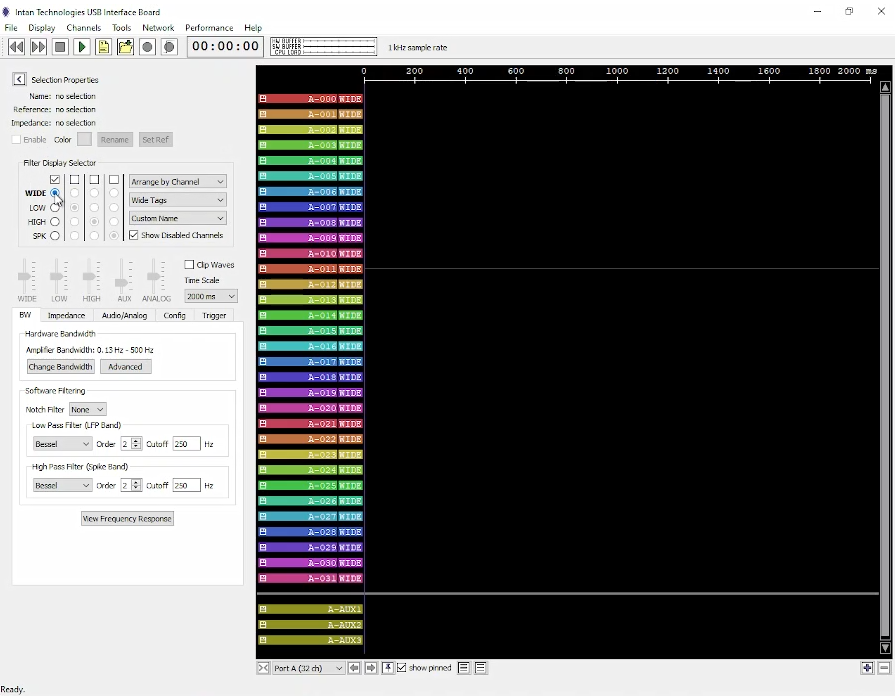Click the zoom in plus icon

(867, 668)
